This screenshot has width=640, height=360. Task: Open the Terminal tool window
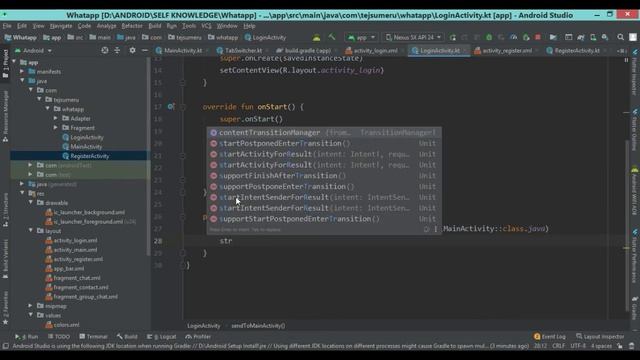(x=93, y=336)
